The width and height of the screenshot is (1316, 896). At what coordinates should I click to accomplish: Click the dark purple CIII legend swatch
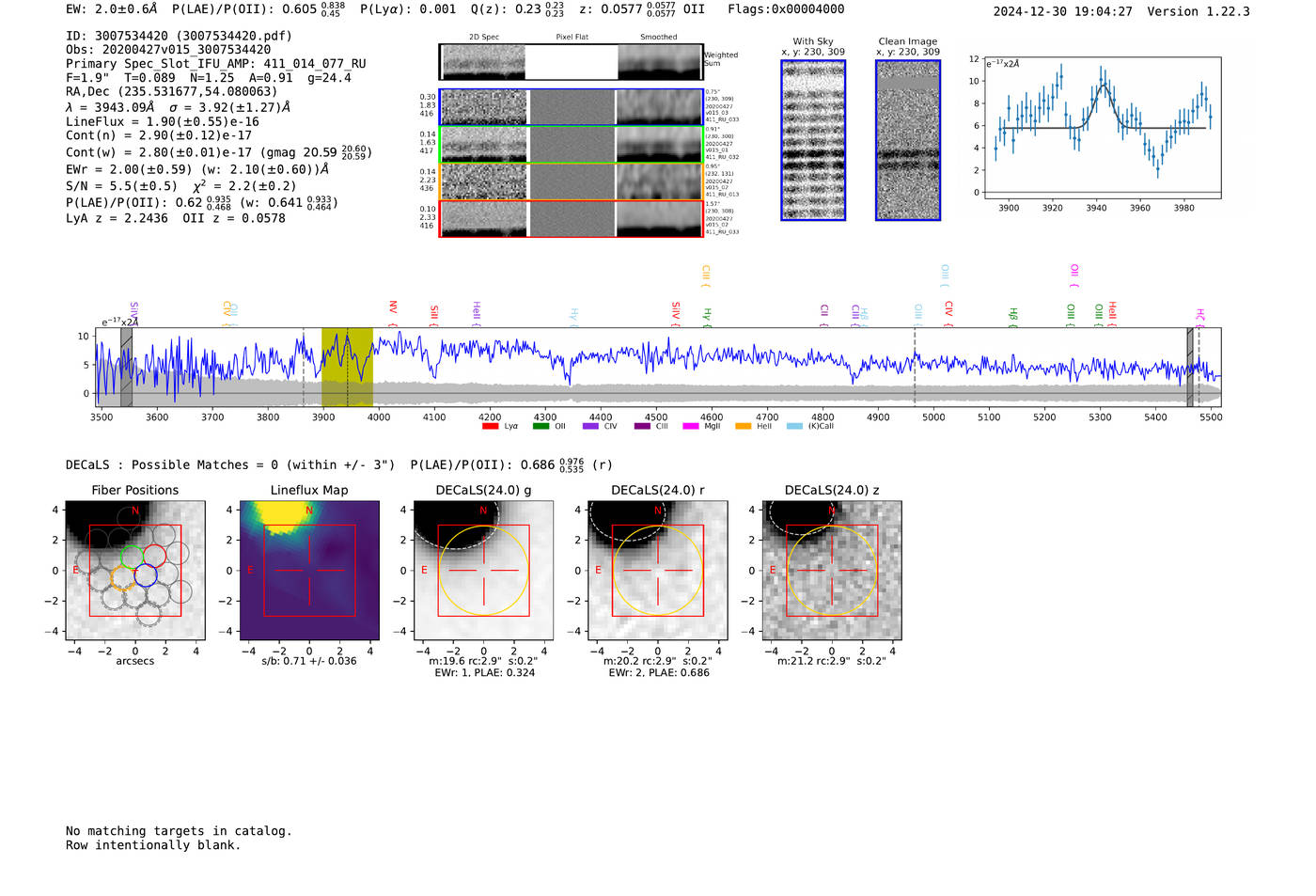coord(641,427)
